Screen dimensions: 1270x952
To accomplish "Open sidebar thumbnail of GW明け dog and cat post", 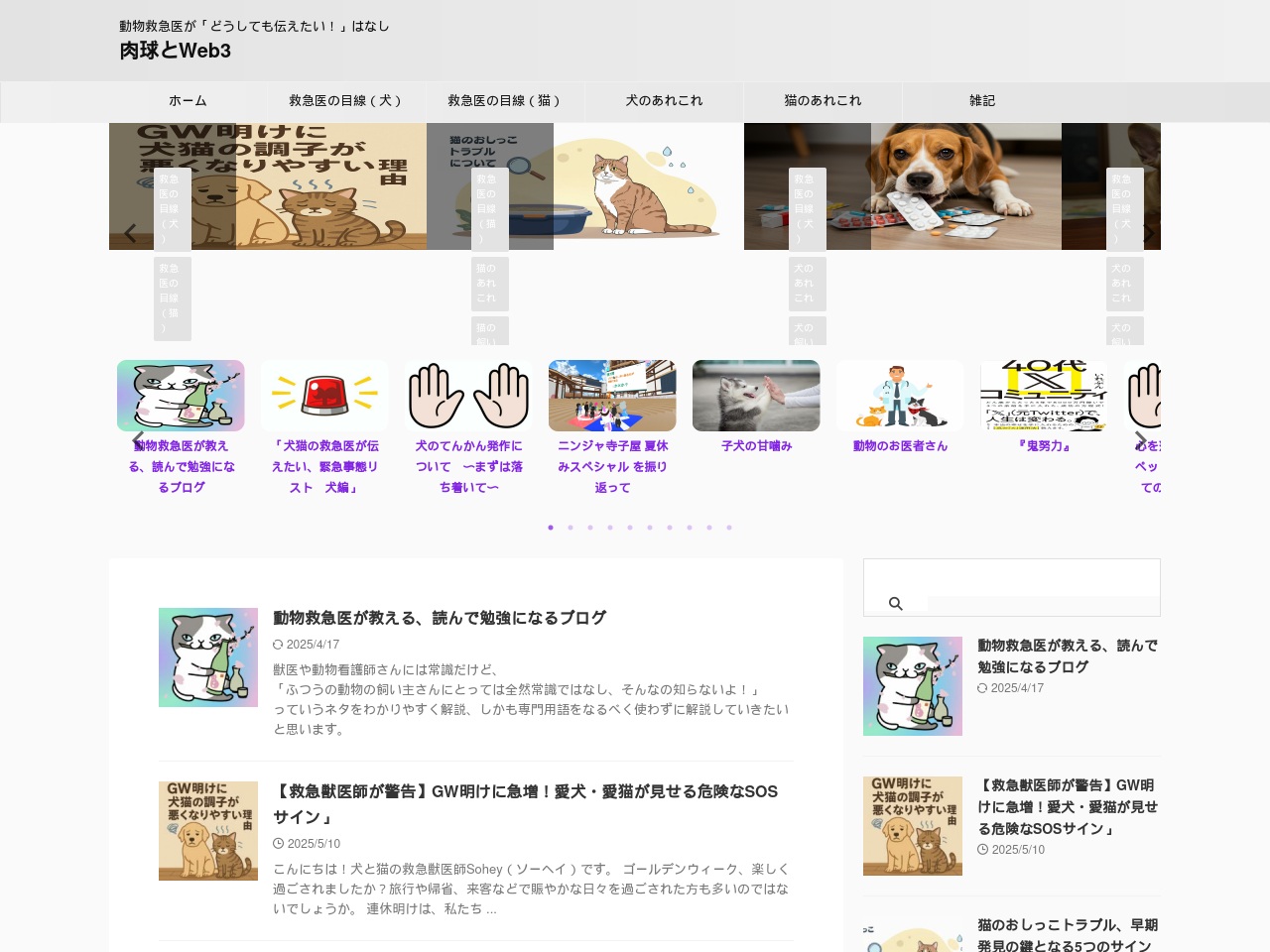I will [x=913, y=826].
